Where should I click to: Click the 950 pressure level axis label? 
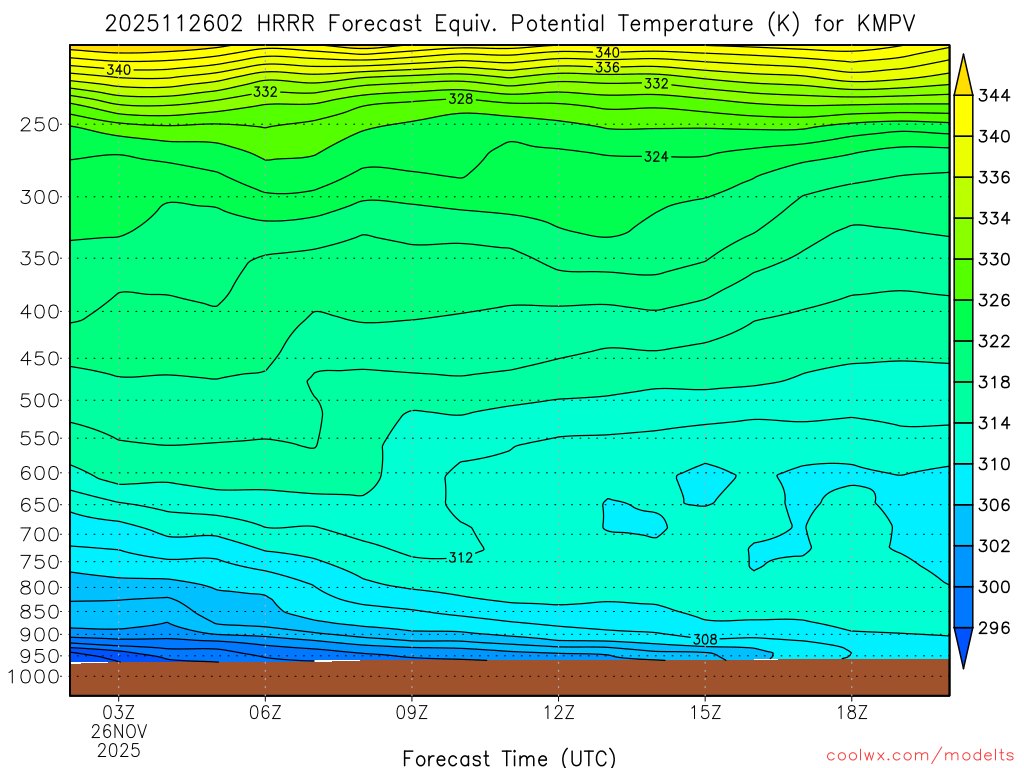(40, 656)
